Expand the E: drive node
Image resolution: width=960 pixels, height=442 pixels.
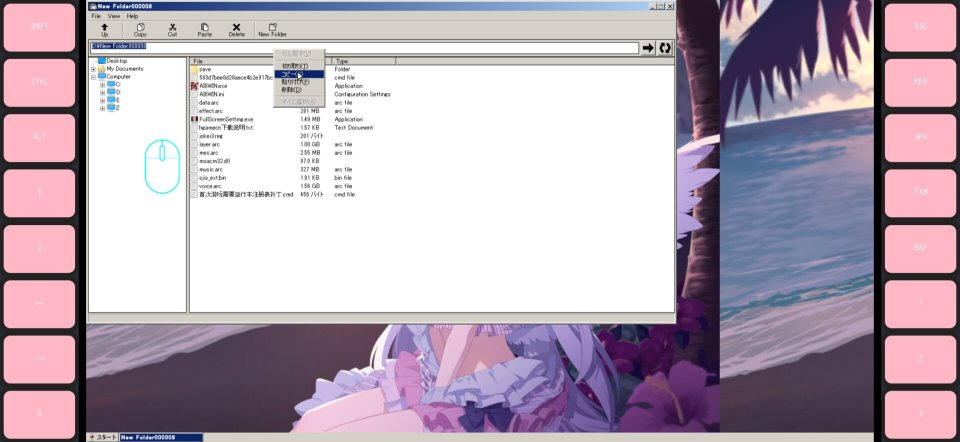pyautogui.click(x=102, y=100)
